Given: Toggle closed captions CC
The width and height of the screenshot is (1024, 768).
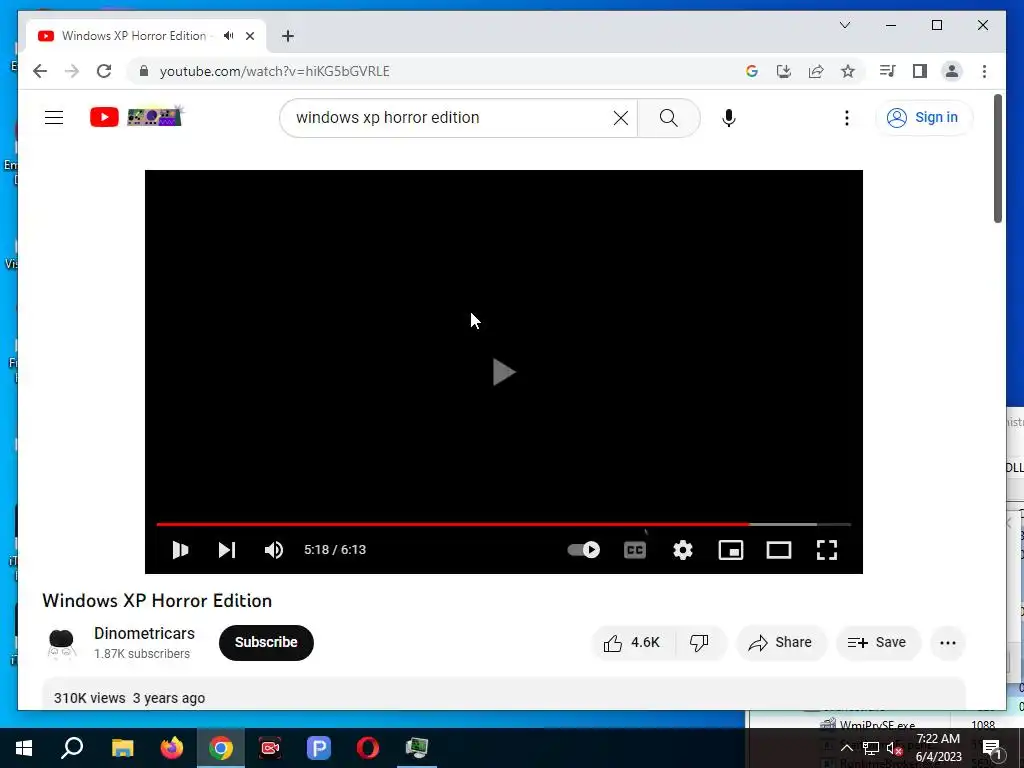Looking at the screenshot, I should tap(634, 550).
